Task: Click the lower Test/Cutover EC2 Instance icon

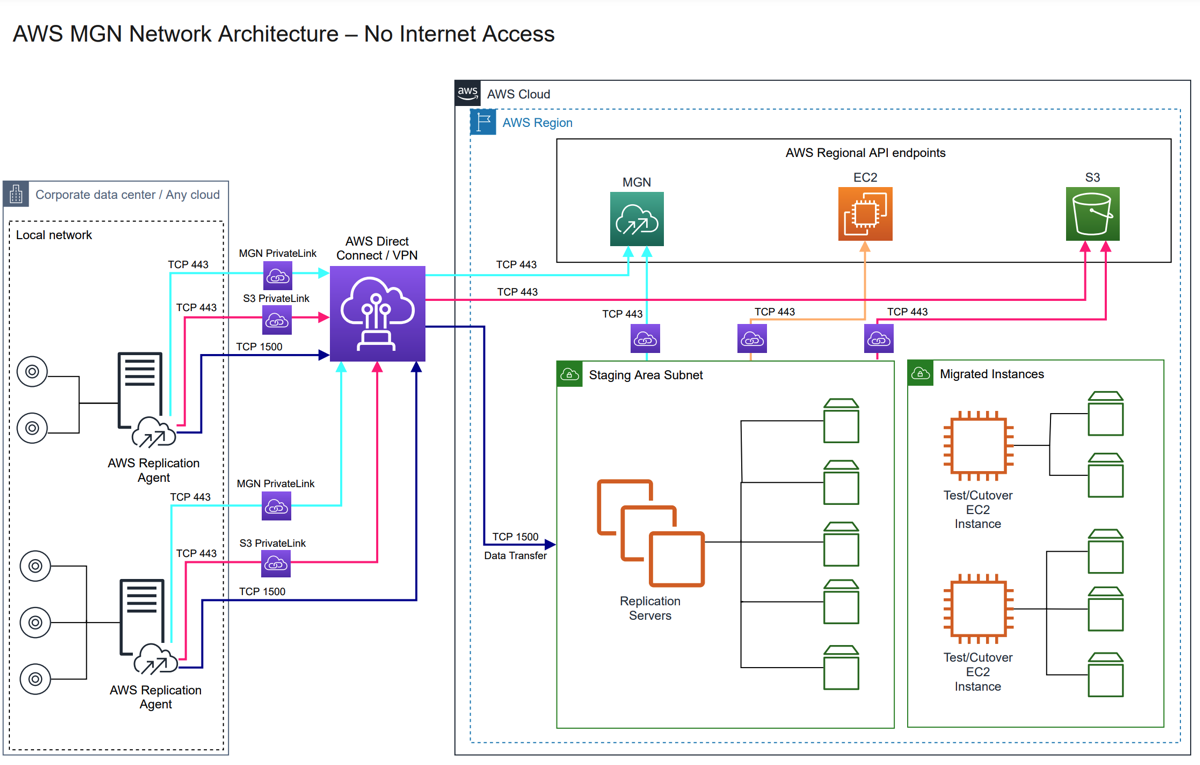Action: 976,608
